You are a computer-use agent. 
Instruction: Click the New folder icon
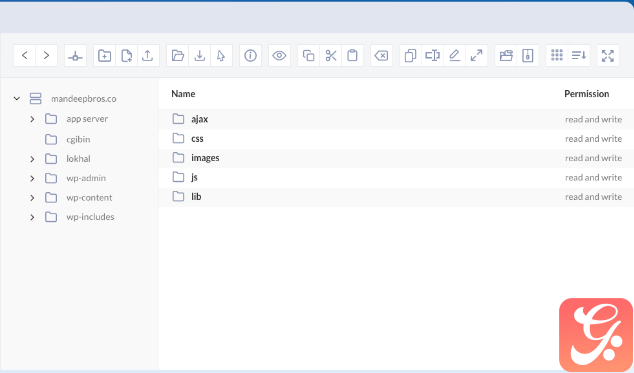point(104,55)
